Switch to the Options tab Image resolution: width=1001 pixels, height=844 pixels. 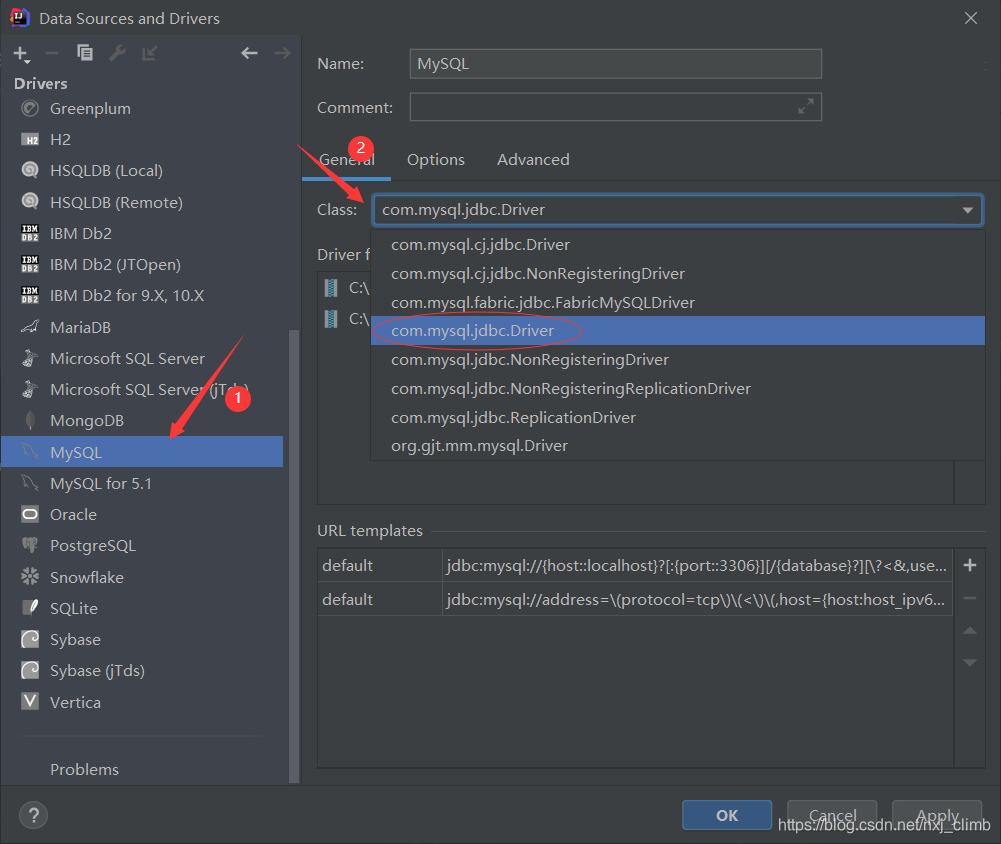[x=436, y=160]
